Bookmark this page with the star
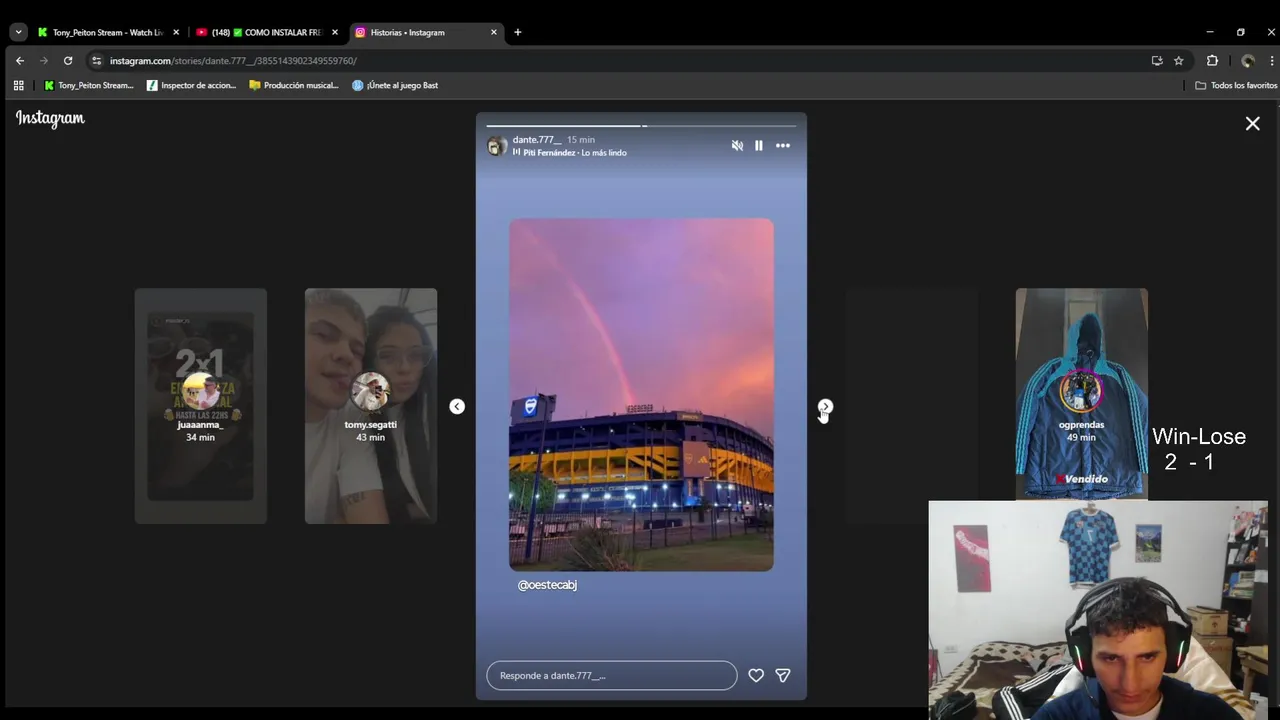 tap(1179, 61)
